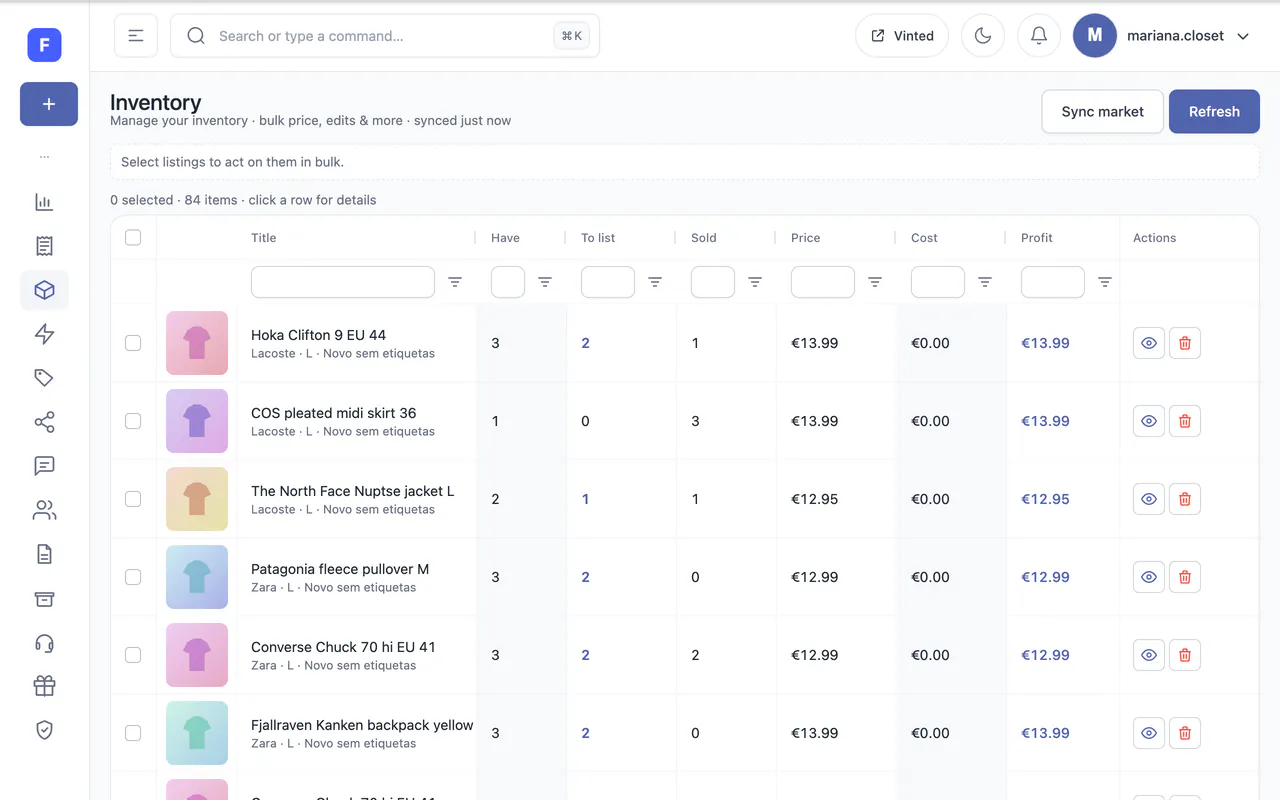Open the share nodes sidebar icon
1280x800 pixels.
(x=44, y=422)
